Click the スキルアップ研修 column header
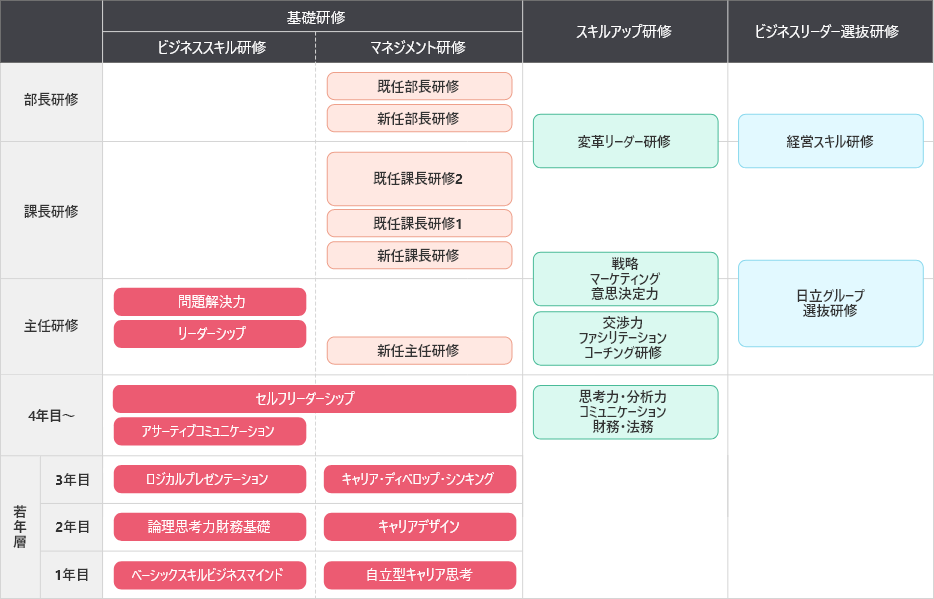The width and height of the screenshot is (934, 599). pyautogui.click(x=624, y=31)
